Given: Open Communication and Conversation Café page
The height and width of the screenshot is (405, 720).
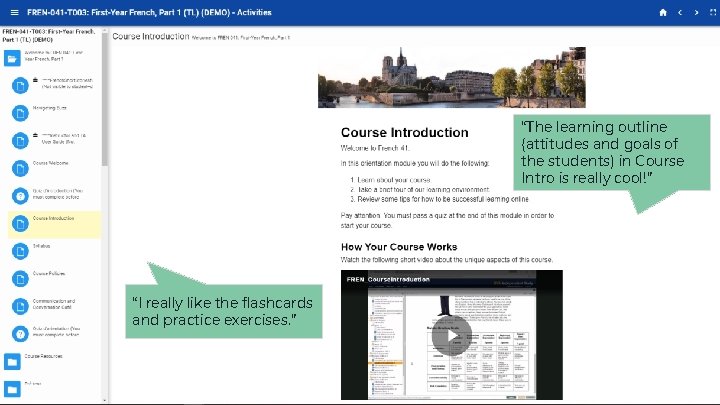Looking at the screenshot, I should click(x=54, y=304).
